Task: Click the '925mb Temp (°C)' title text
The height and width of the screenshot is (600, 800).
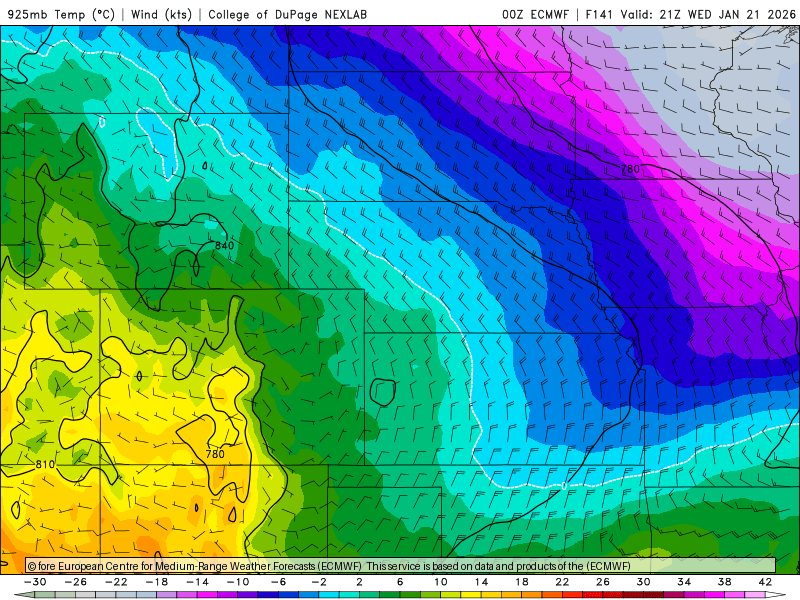Action: [x=61, y=14]
